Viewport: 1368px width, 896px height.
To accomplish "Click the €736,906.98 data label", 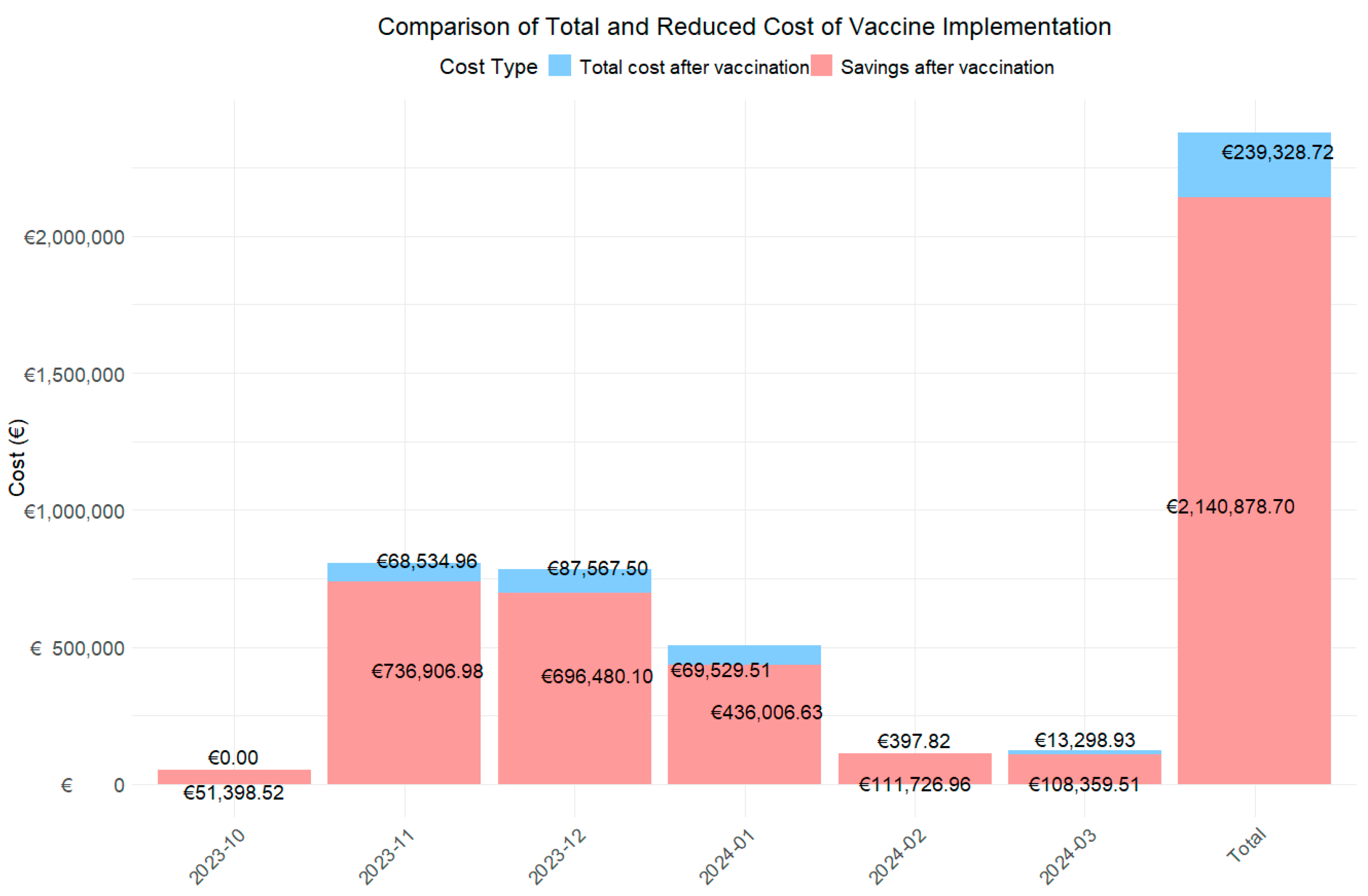I will [427, 671].
